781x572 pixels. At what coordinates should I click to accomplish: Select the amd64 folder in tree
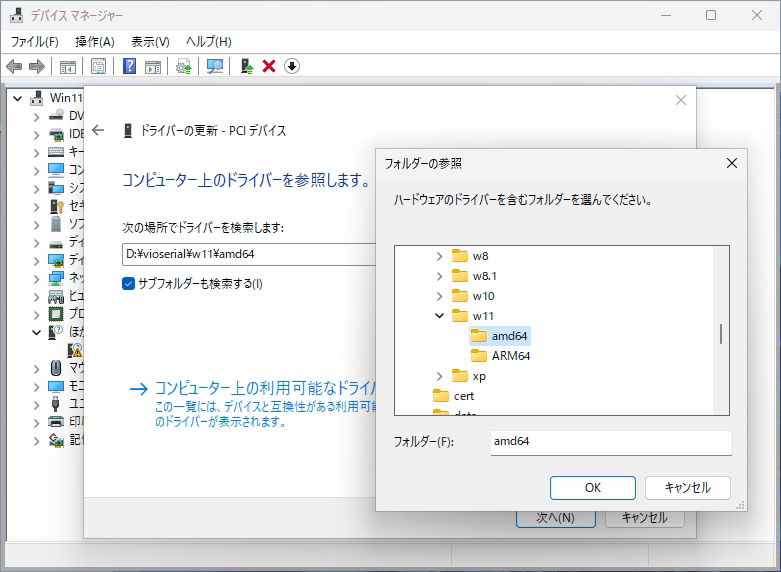click(500, 336)
